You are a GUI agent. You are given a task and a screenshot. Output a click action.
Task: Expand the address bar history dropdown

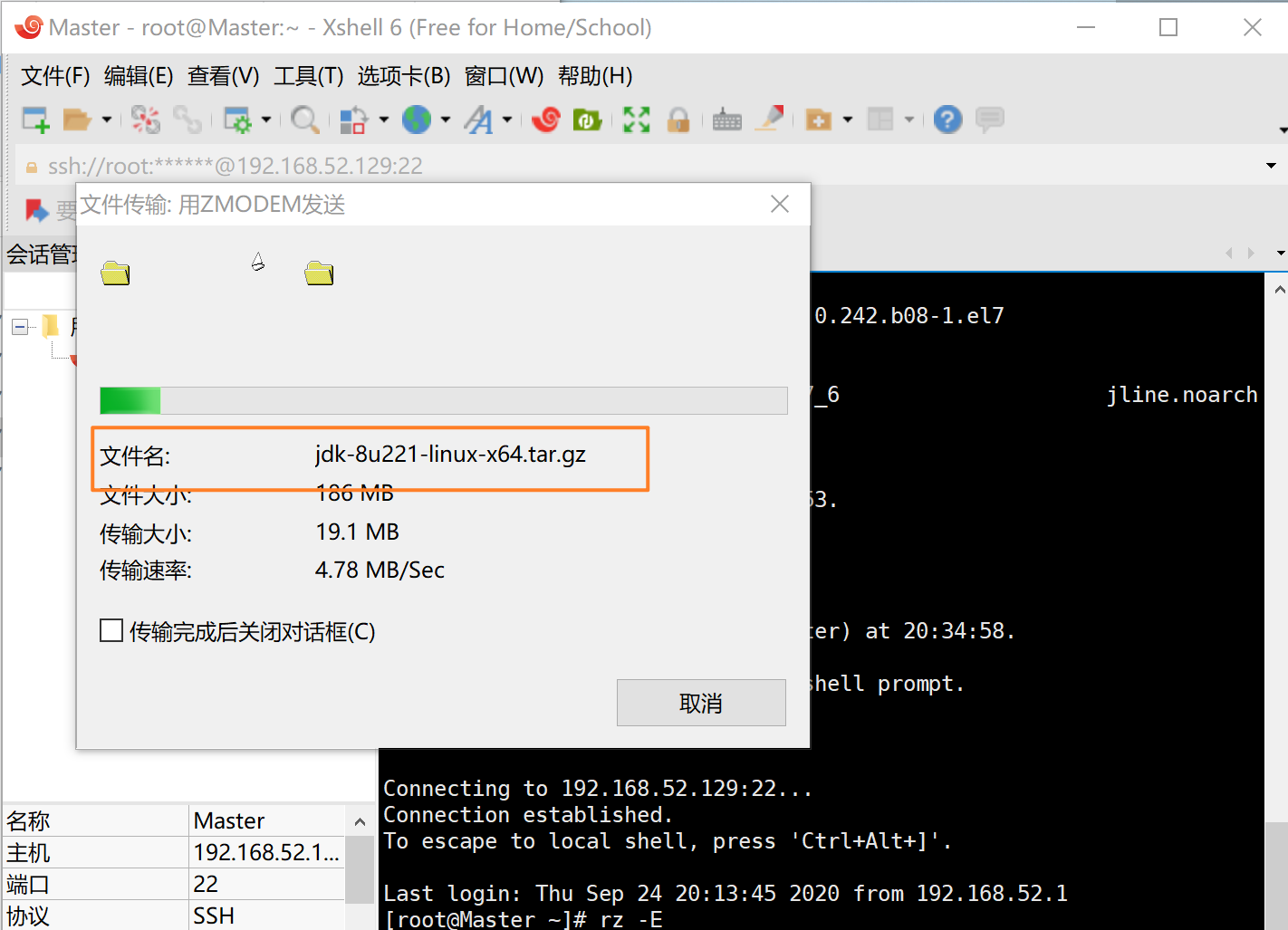[1271, 166]
